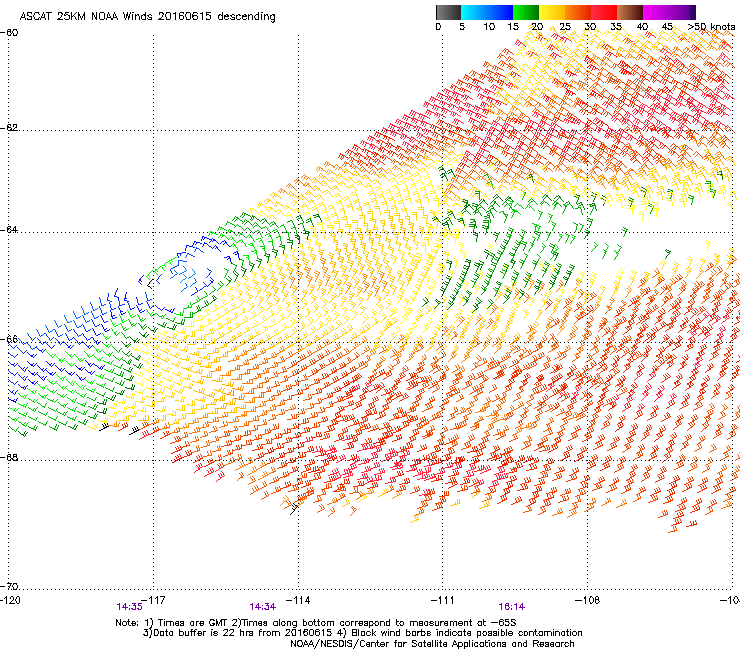Click the -62 latitude label

pyautogui.click(x=9, y=127)
